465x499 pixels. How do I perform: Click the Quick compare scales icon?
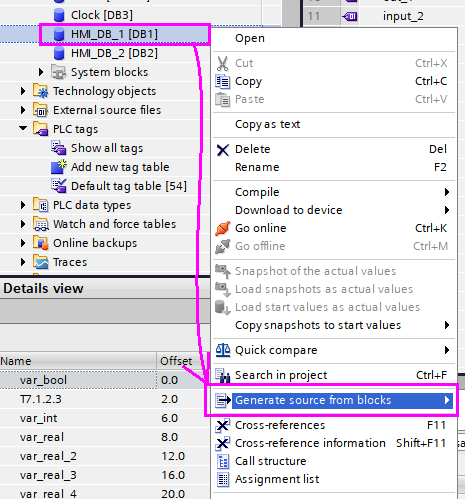pyautogui.click(x=223, y=350)
